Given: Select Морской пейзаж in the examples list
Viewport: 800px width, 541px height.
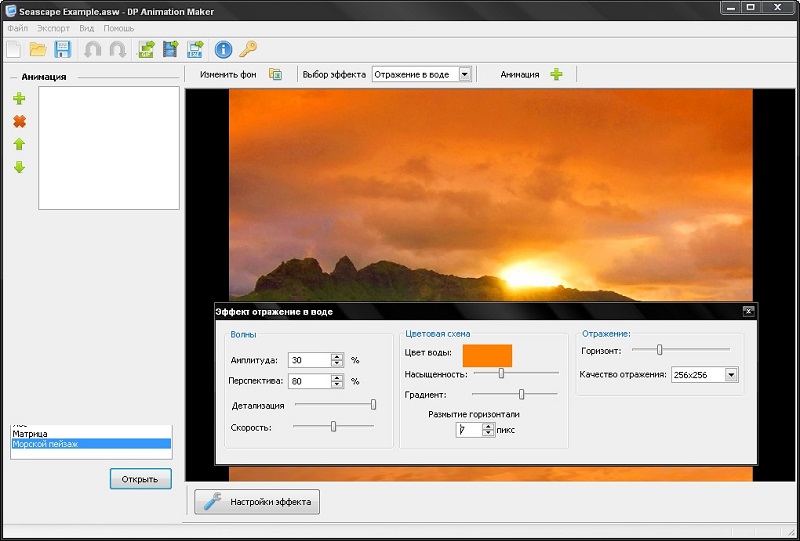Looking at the screenshot, I should [x=91, y=444].
